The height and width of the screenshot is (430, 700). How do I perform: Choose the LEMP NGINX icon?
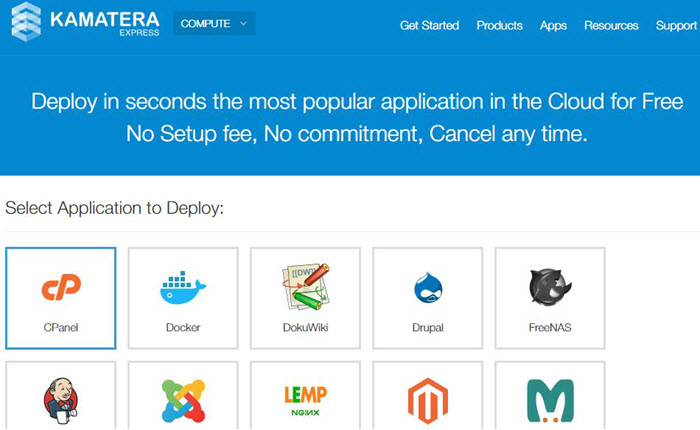(x=305, y=401)
